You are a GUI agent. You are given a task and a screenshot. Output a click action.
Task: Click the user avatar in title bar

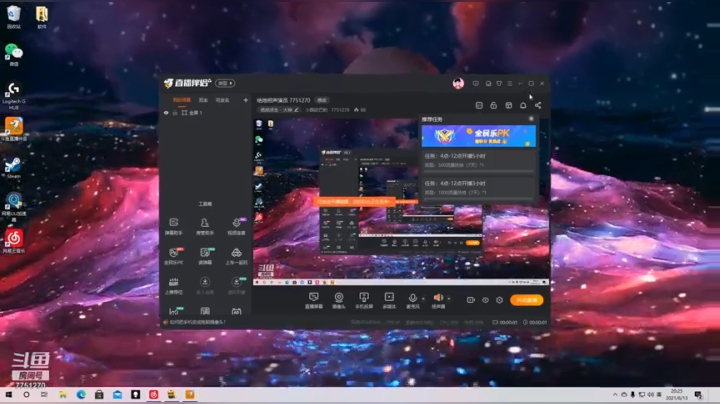[458, 83]
